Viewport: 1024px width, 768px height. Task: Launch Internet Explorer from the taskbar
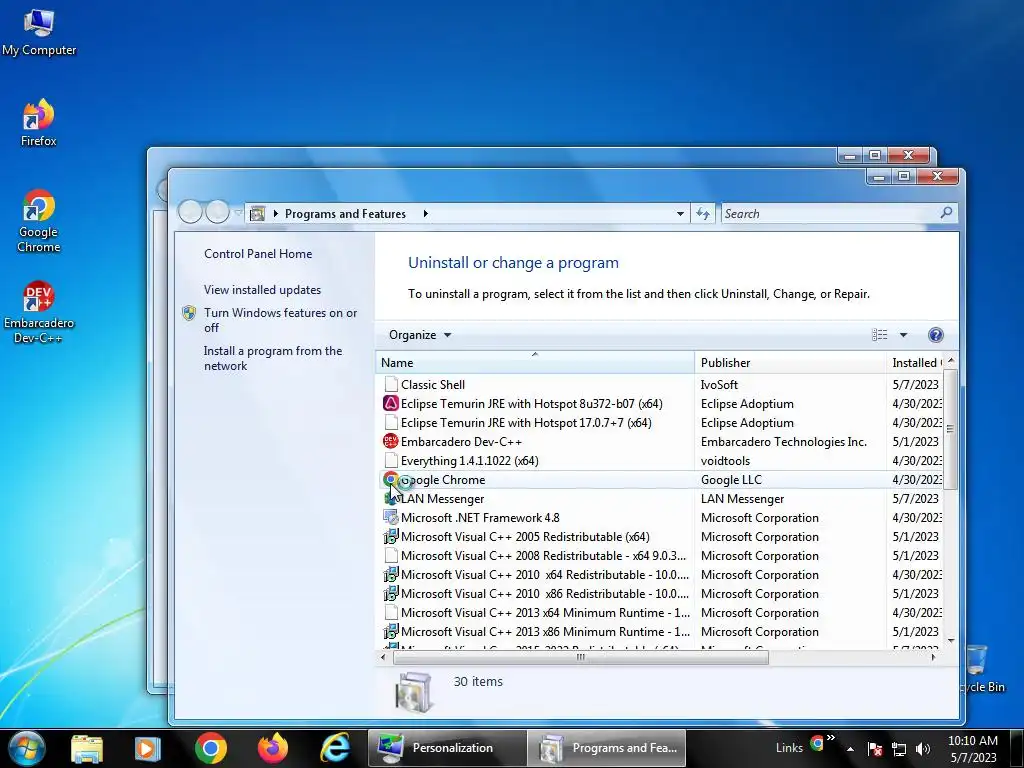(x=335, y=748)
